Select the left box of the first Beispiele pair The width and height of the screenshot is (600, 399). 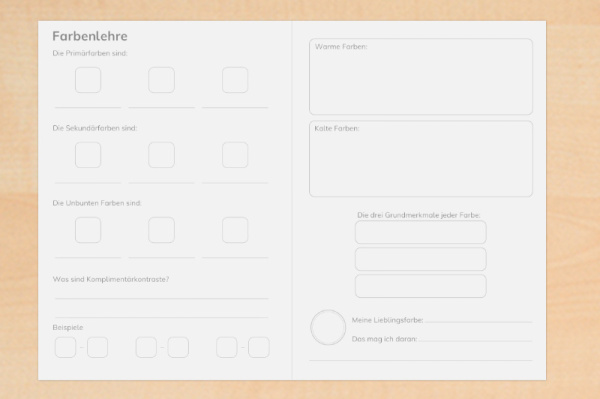click(x=65, y=347)
